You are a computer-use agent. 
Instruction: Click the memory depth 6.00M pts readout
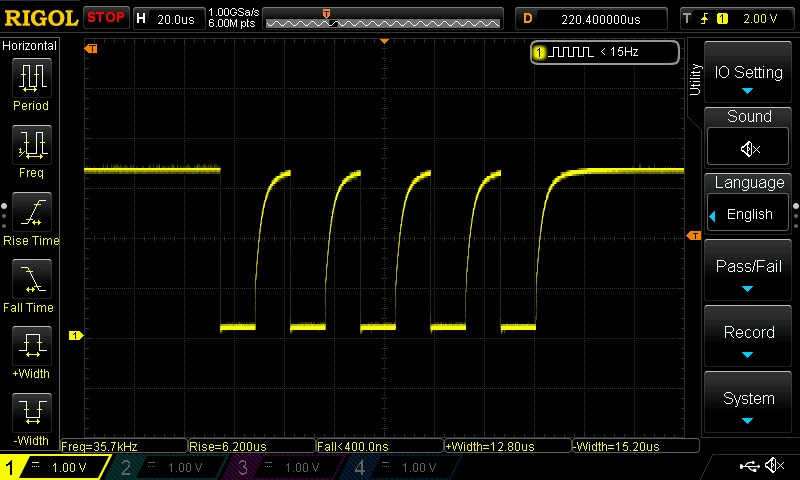click(x=232, y=24)
